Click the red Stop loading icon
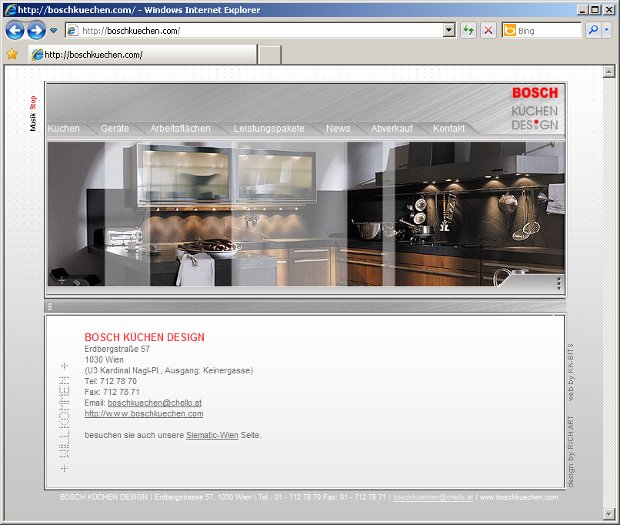This screenshot has width=620, height=525. 488,30
